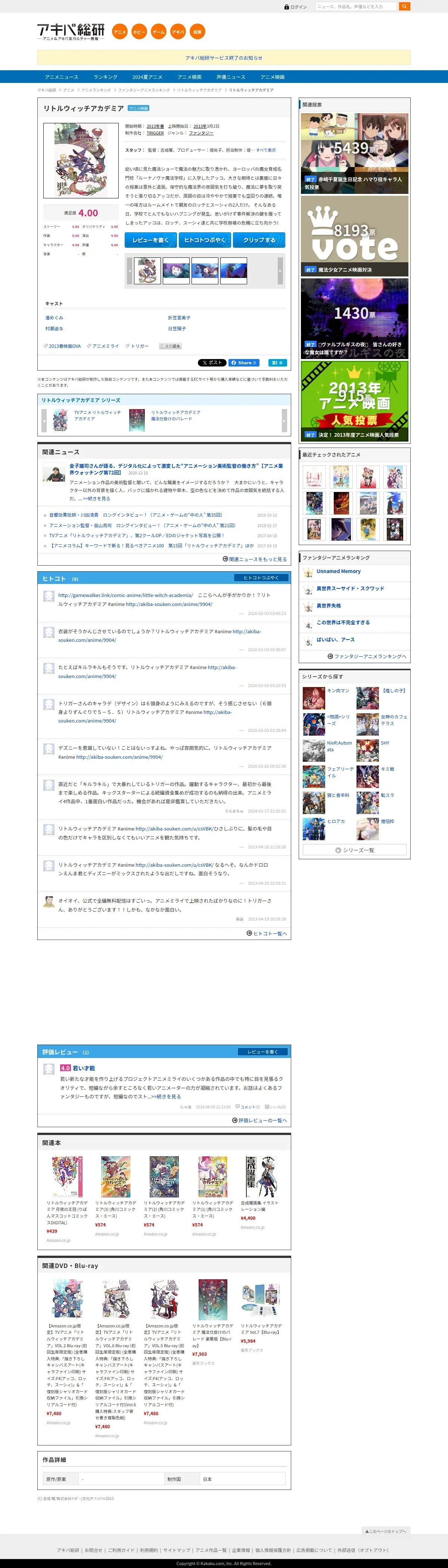
Task: Click the orange アキバ circle icon
Action: coord(178,32)
